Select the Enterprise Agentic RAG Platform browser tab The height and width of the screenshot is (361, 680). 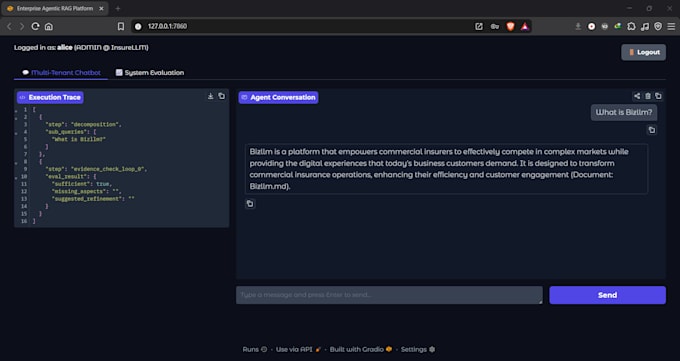tap(55, 8)
